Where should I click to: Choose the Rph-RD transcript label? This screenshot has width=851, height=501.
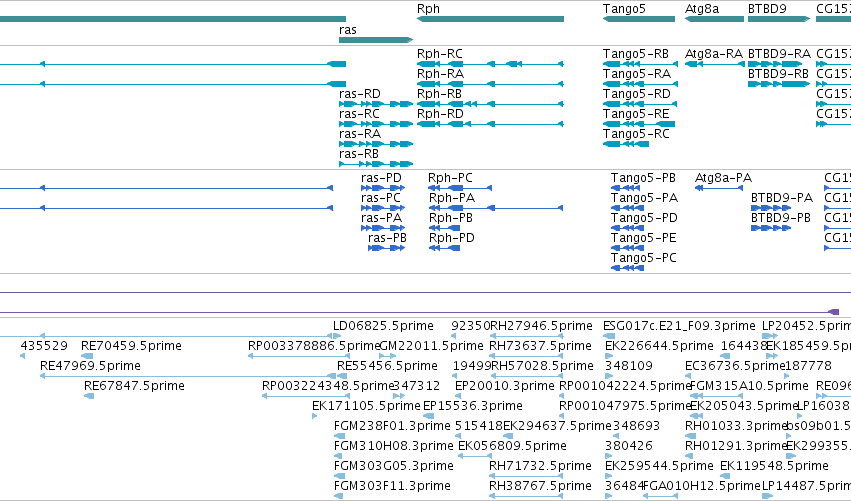[x=440, y=114]
